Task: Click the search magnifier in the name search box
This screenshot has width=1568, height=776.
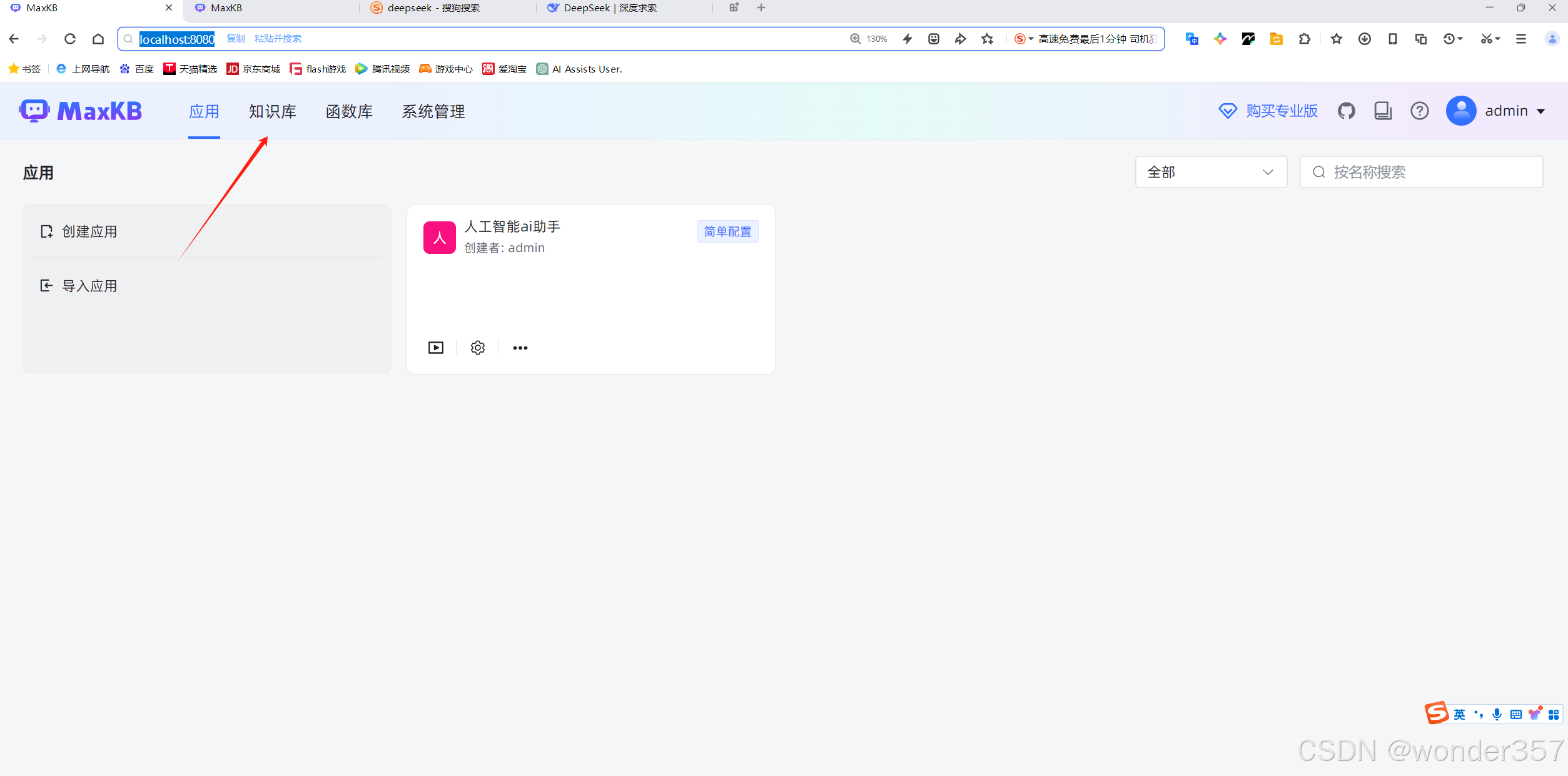Action: tap(1319, 172)
